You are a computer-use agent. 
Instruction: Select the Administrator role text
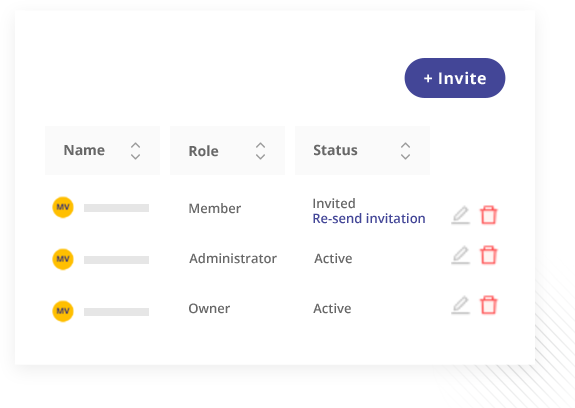(x=233, y=258)
